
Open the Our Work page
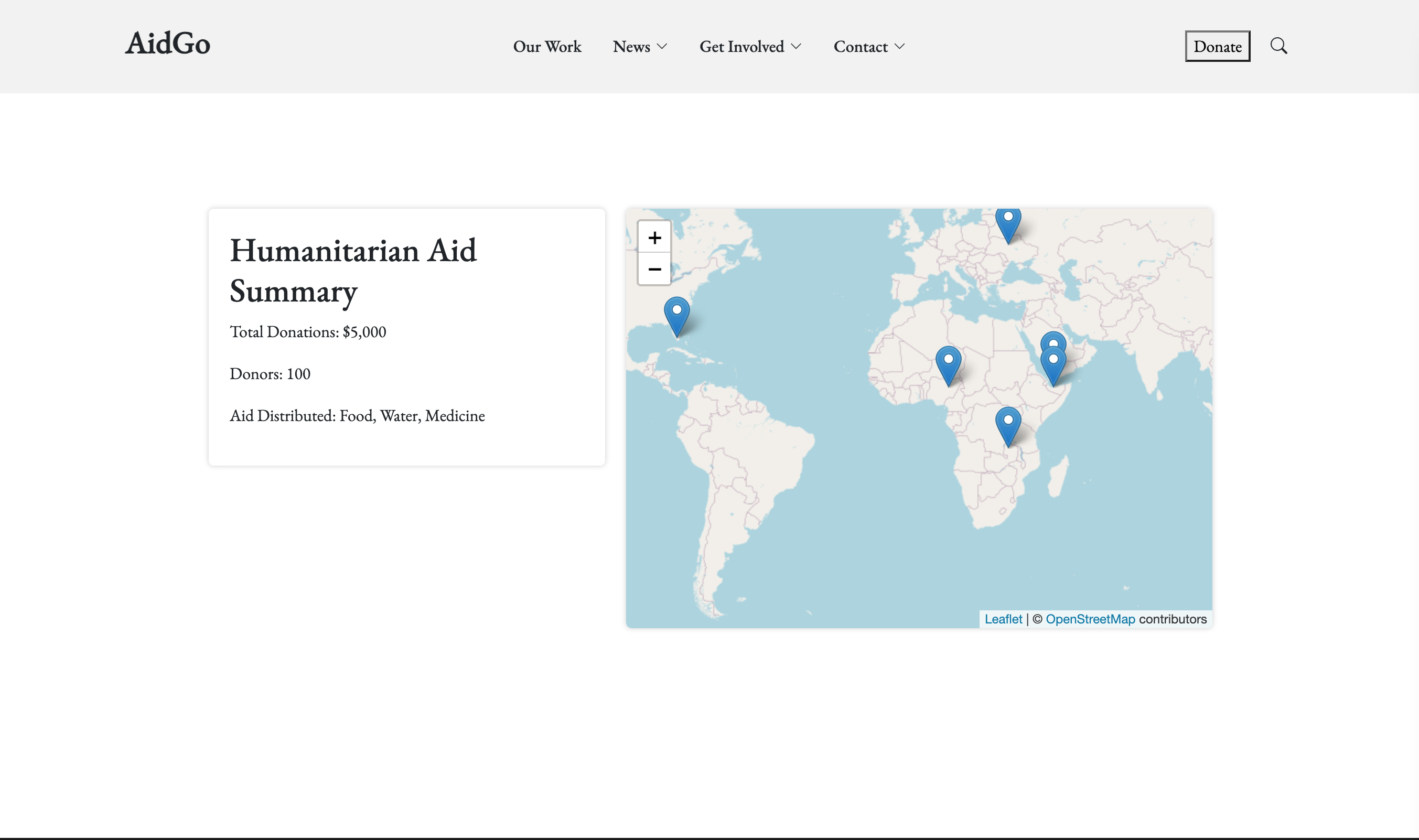click(x=547, y=47)
